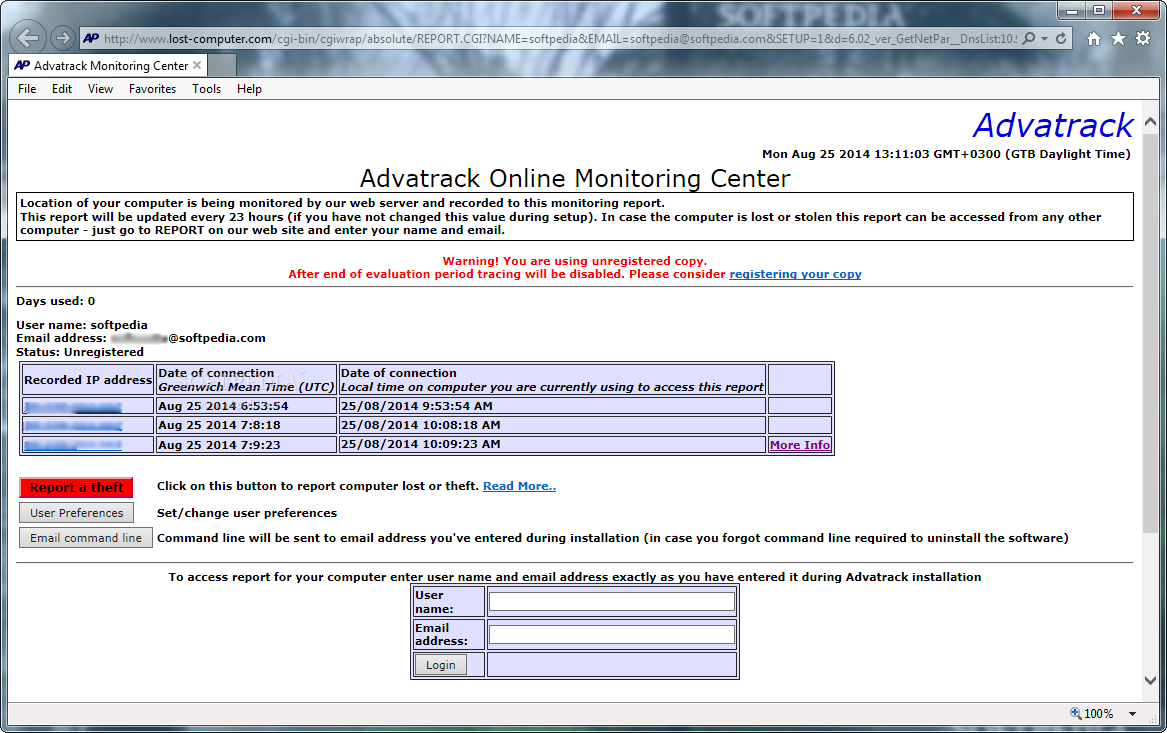Focus the User name input field
The height and width of the screenshot is (733, 1167).
[x=612, y=601]
